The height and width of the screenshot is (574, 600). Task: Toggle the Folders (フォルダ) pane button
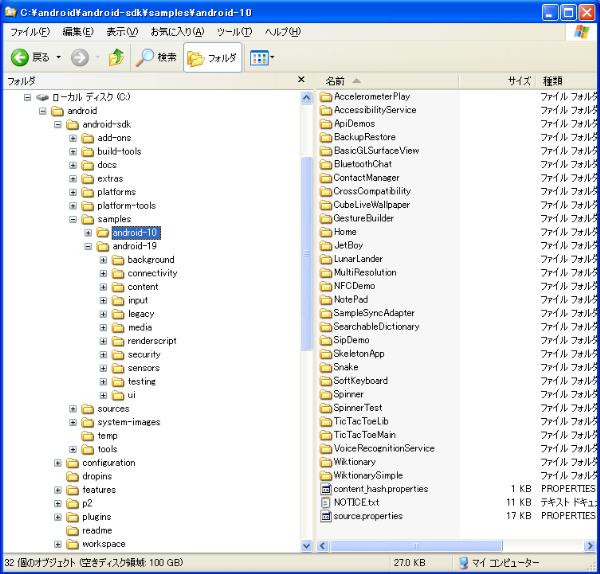click(x=212, y=57)
